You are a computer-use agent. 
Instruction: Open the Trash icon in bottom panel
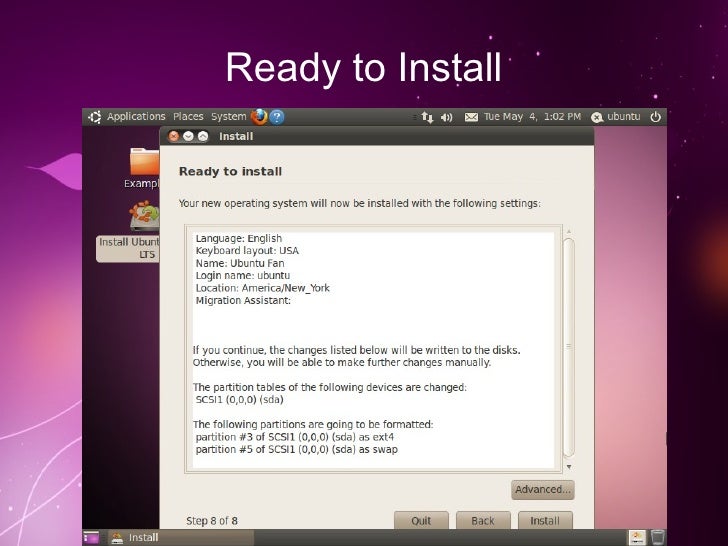(x=657, y=537)
